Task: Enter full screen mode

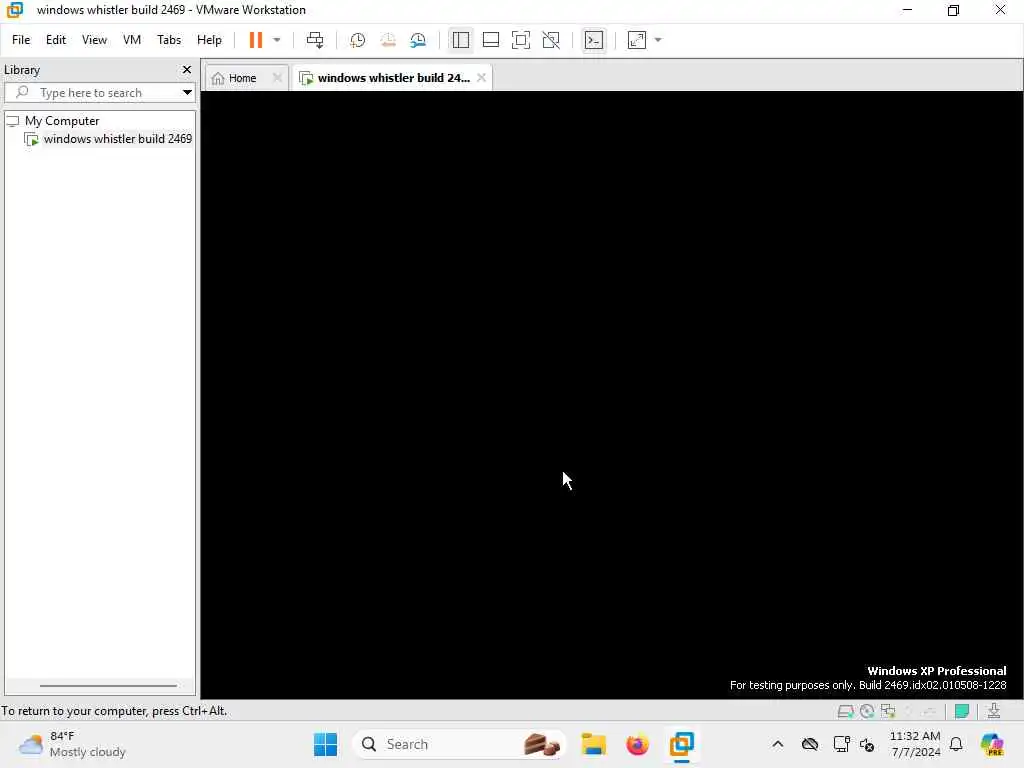Action: point(520,40)
